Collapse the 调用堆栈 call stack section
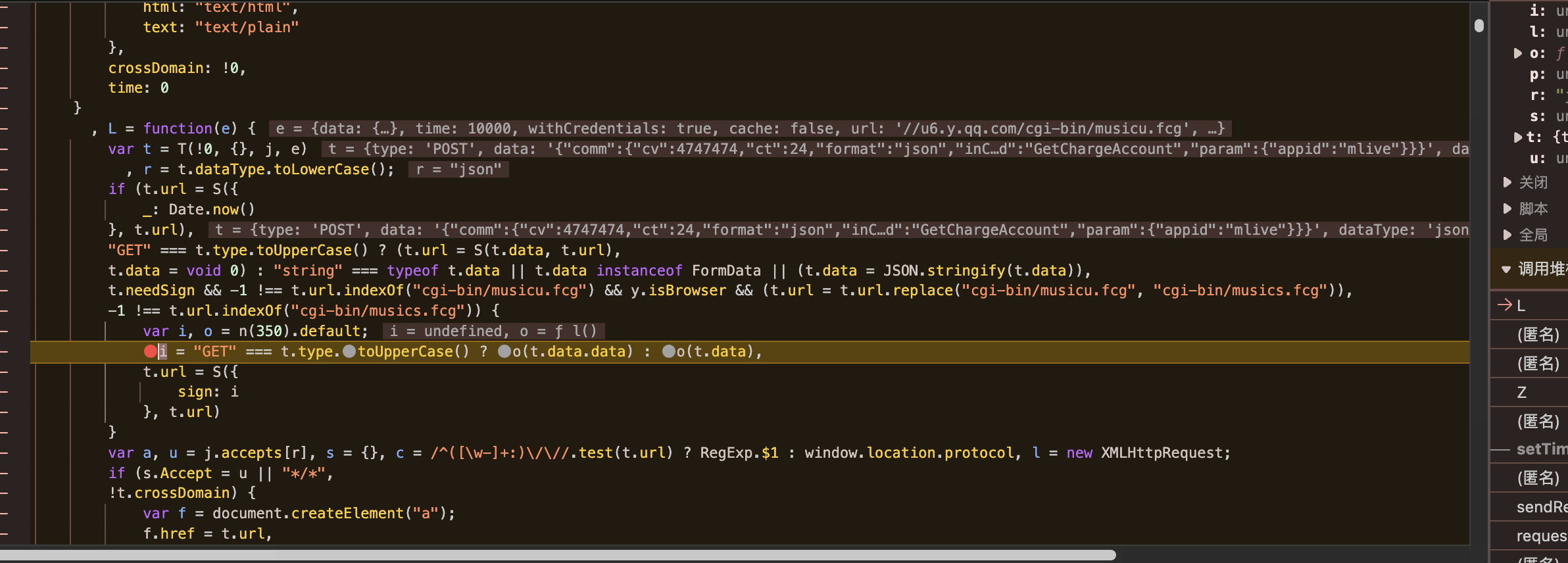Screen dimensions: 1568x563 click(1506, 269)
